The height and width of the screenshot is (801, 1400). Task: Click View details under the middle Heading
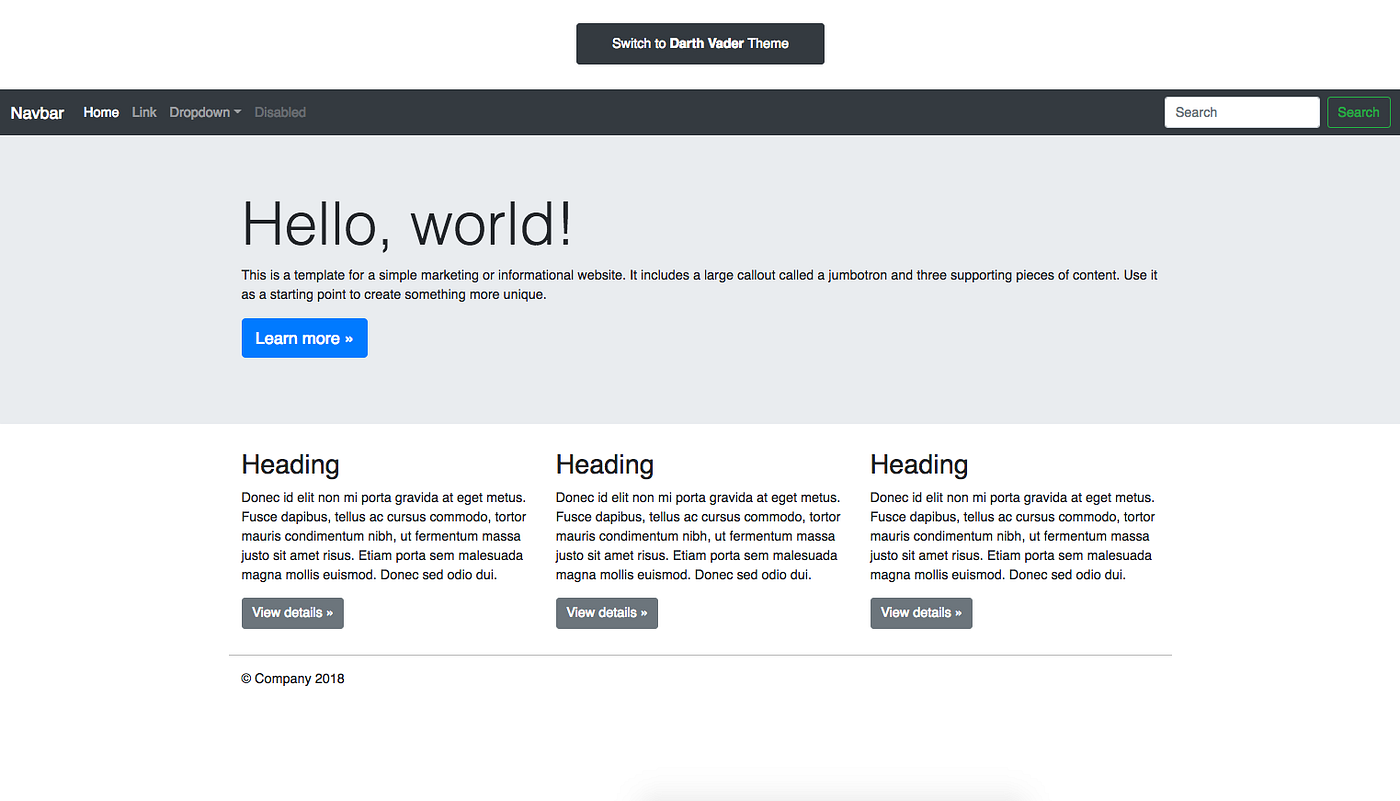606,613
